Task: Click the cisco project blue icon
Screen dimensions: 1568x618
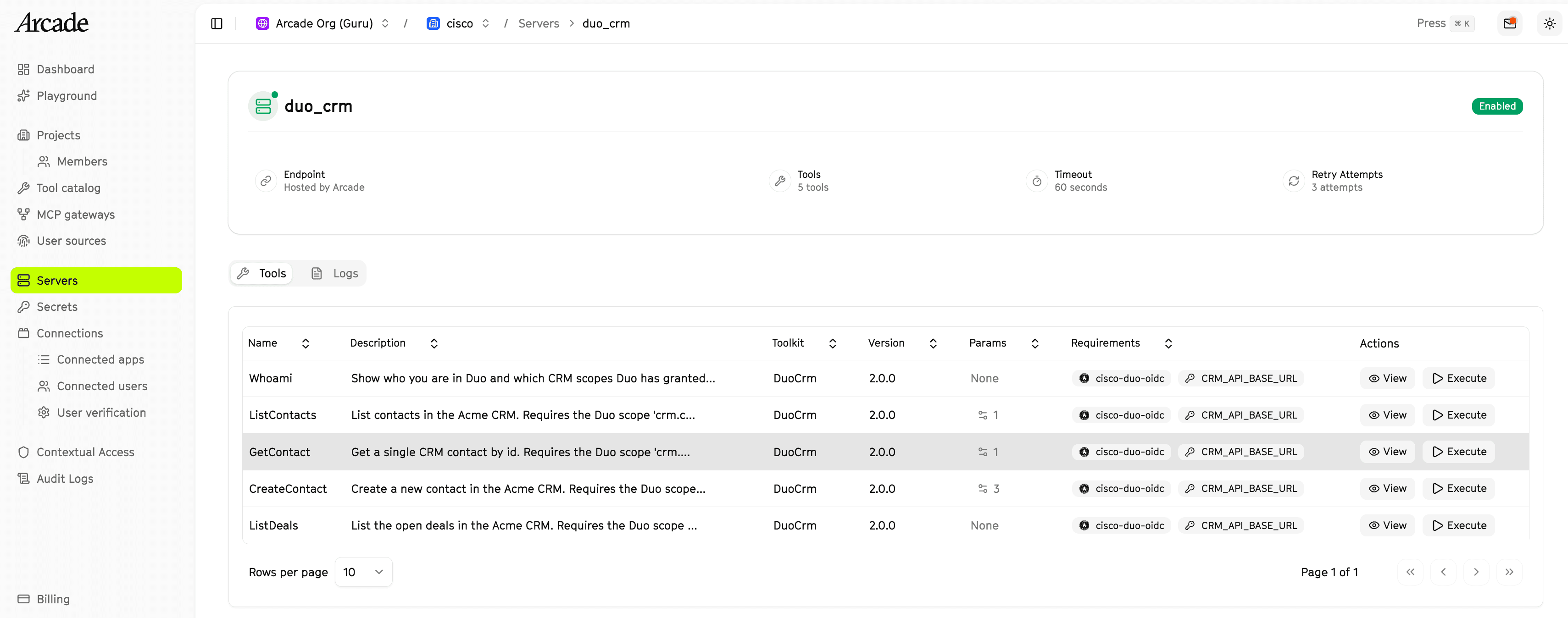Action: click(434, 23)
